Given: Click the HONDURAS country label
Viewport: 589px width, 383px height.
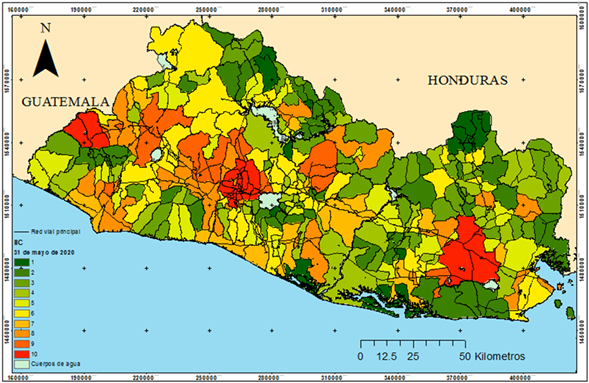Looking at the screenshot, I should 468,80.
